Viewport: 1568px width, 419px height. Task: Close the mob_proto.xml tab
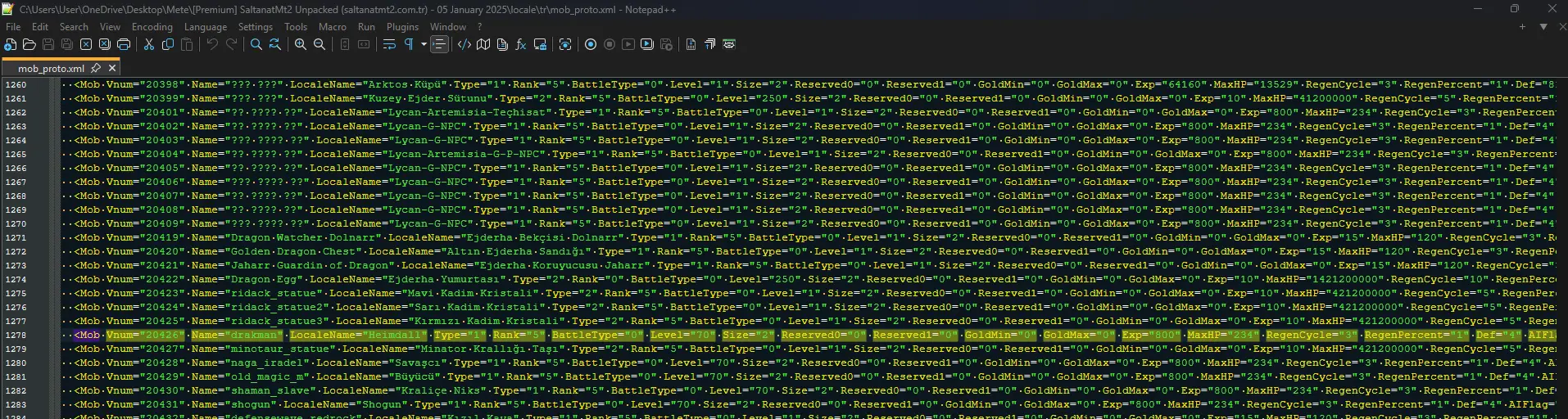[112, 68]
